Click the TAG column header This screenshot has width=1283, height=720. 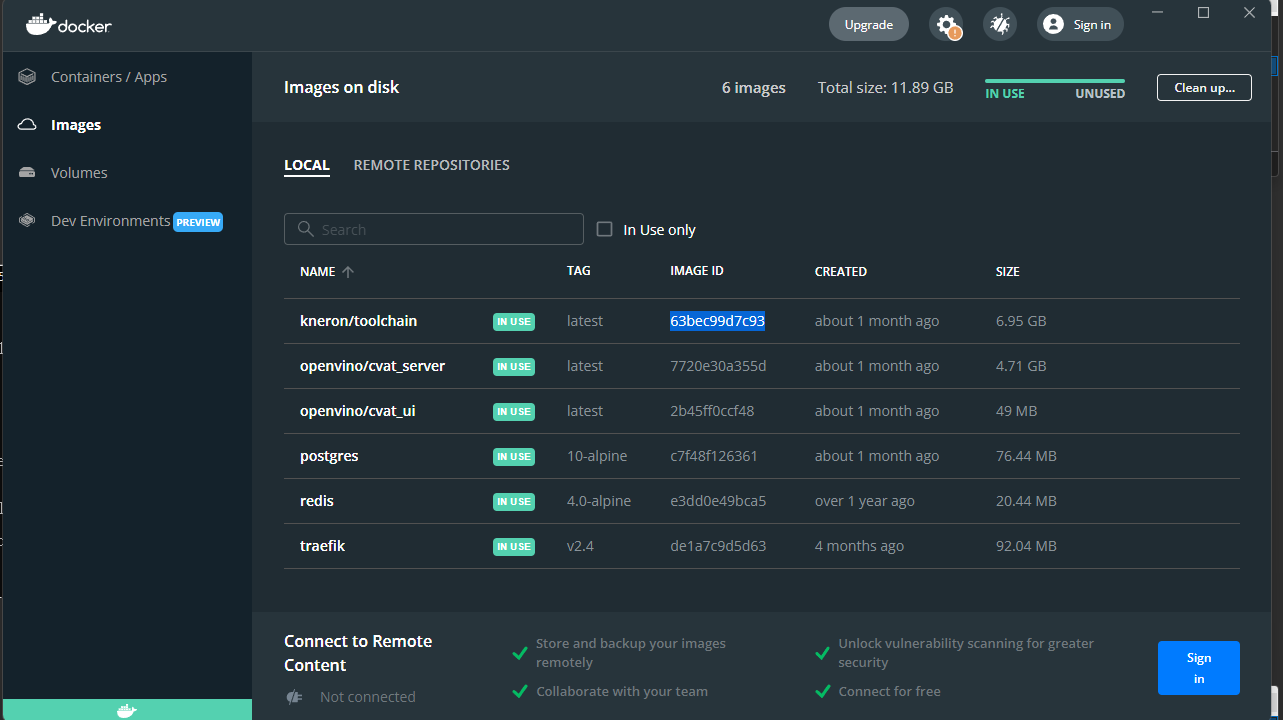579,271
